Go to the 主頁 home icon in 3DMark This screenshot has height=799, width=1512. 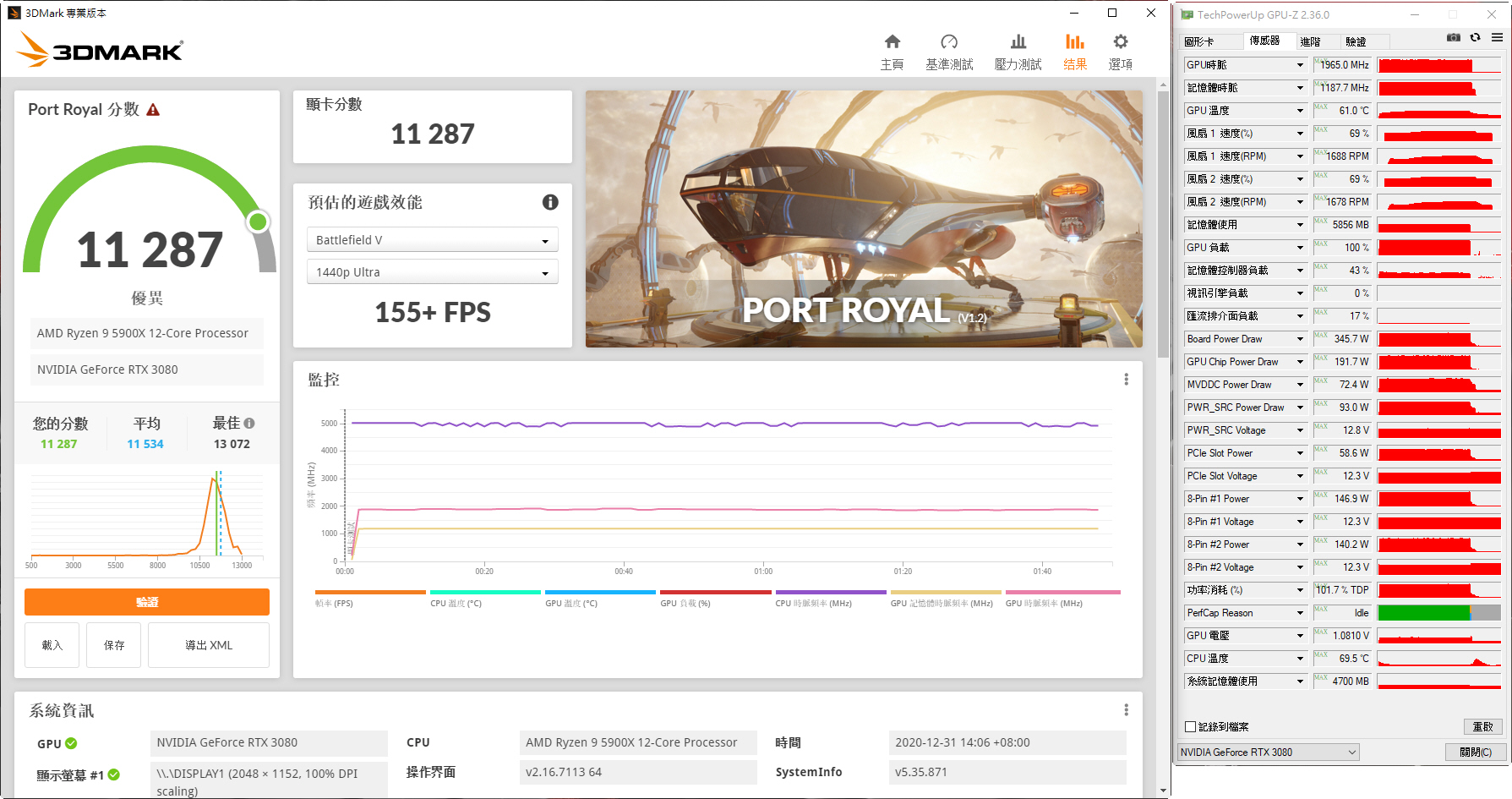click(892, 41)
